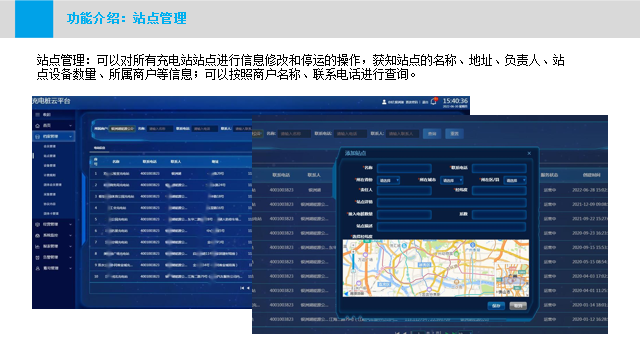This screenshot has width=640, height=360.
Task: Click the 地址 column header in left table
Action: tap(215, 162)
